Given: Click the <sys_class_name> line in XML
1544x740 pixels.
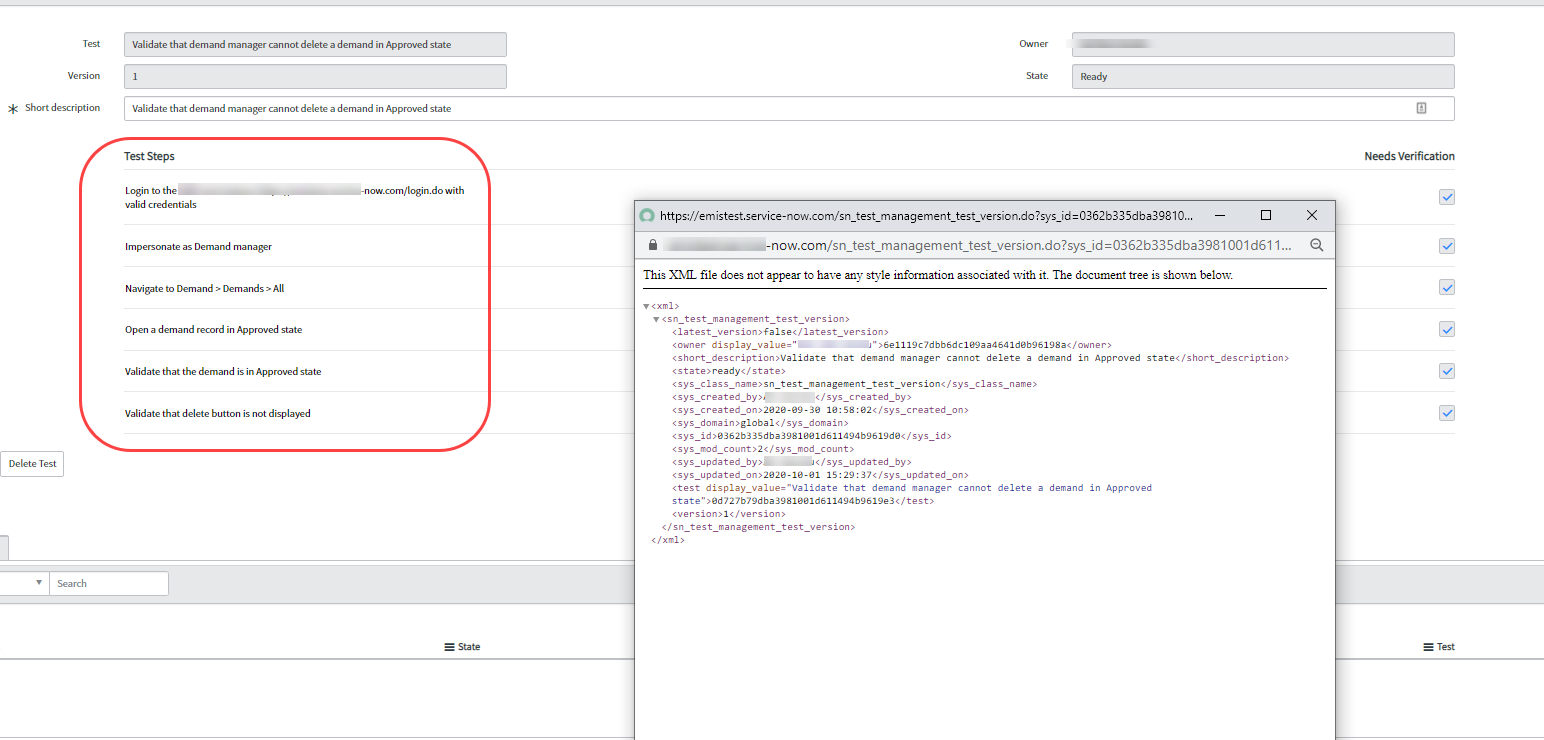Looking at the screenshot, I should 854,384.
